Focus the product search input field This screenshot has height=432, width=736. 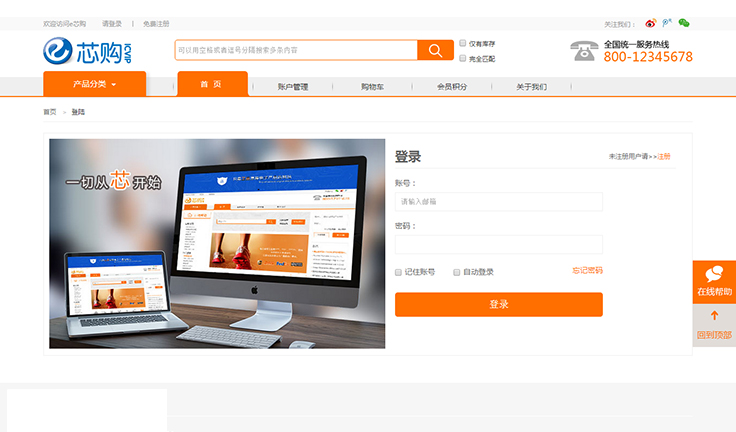(296, 50)
